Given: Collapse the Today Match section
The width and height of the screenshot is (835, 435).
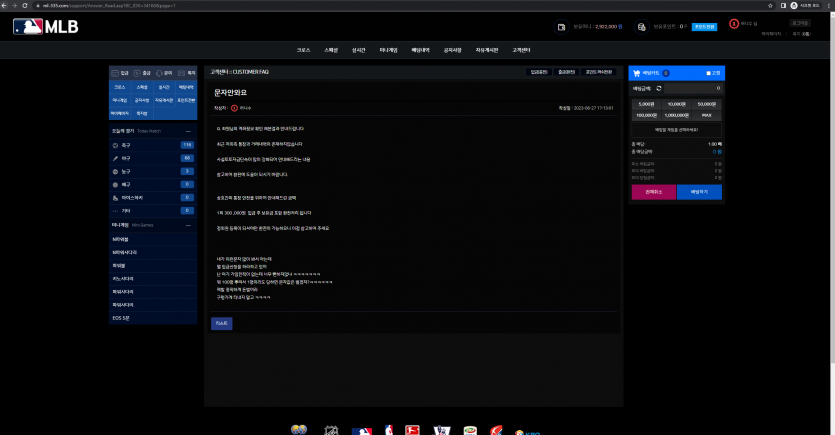Looking at the screenshot, I should click(x=188, y=131).
